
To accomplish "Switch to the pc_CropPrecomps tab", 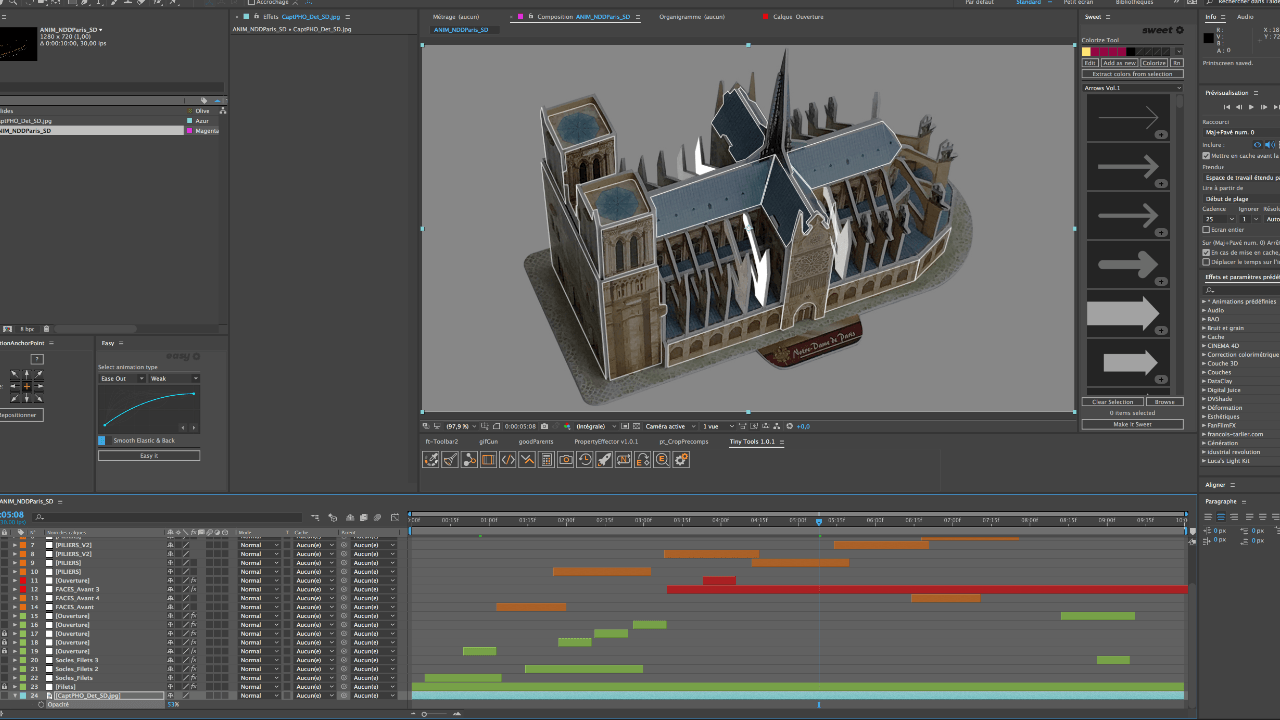I will [684, 441].
